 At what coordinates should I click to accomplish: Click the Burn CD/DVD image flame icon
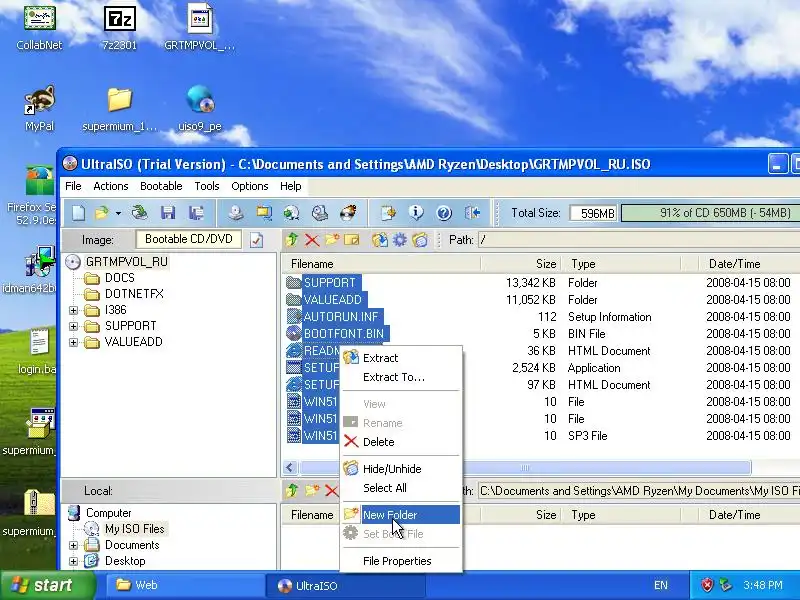click(x=348, y=213)
